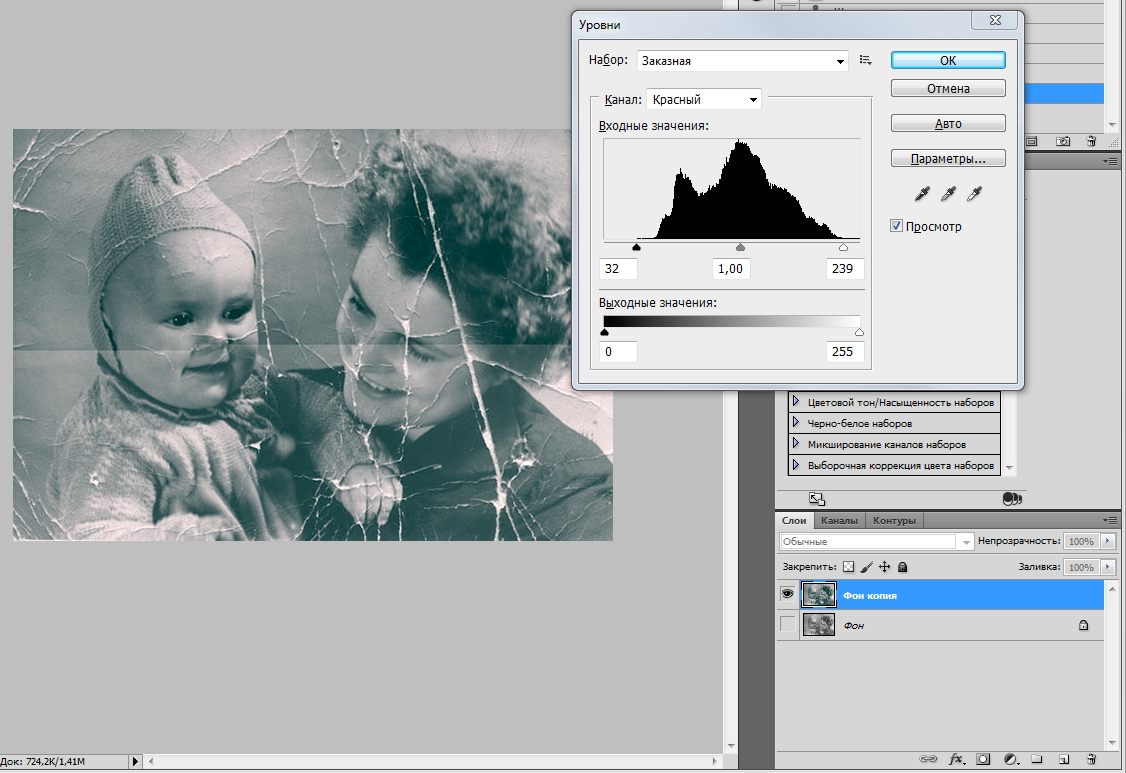Image resolution: width=1126 pixels, height=773 pixels.
Task: Expand Черно-белое наборов presets
Action: tap(797, 423)
